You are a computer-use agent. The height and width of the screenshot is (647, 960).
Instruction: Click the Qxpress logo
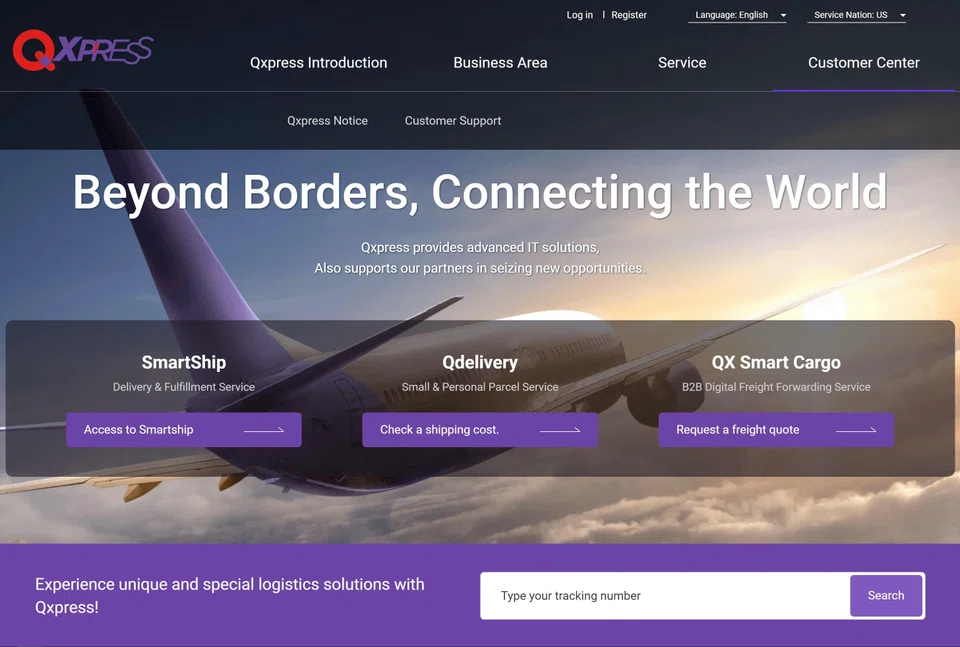[83, 50]
